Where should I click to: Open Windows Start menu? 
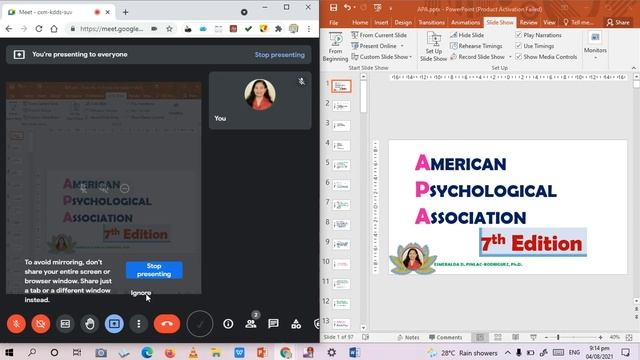tap(9, 352)
